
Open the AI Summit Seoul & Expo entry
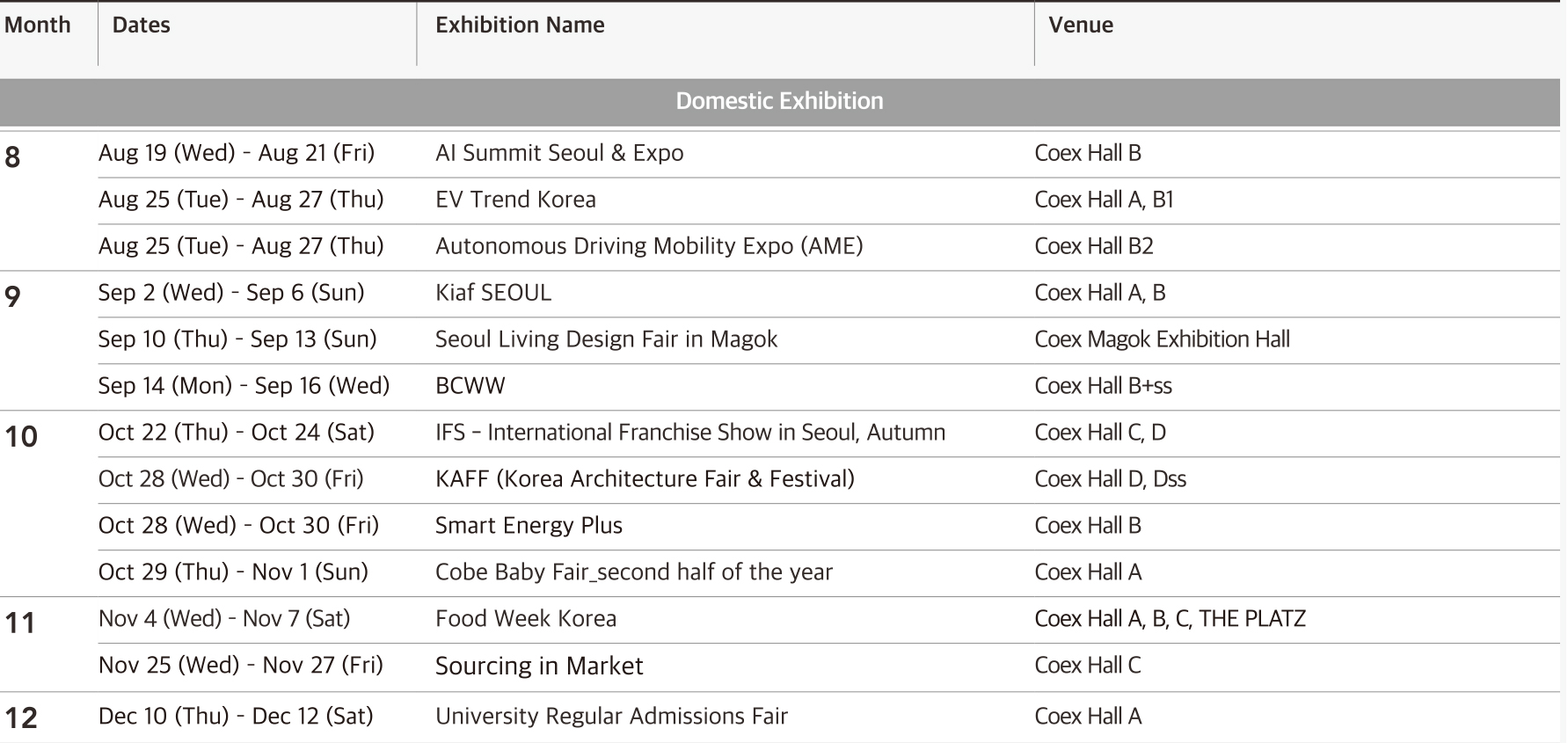coord(559,153)
